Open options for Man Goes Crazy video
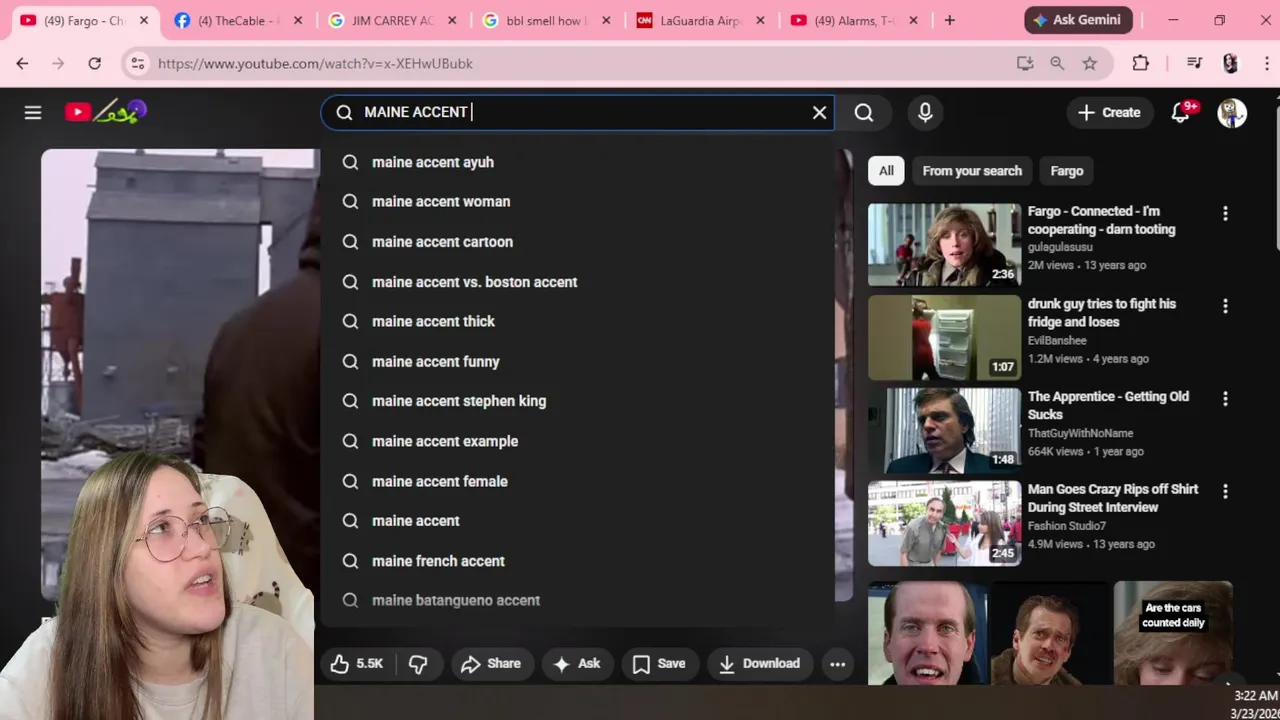The width and height of the screenshot is (1280, 720). click(1225, 491)
